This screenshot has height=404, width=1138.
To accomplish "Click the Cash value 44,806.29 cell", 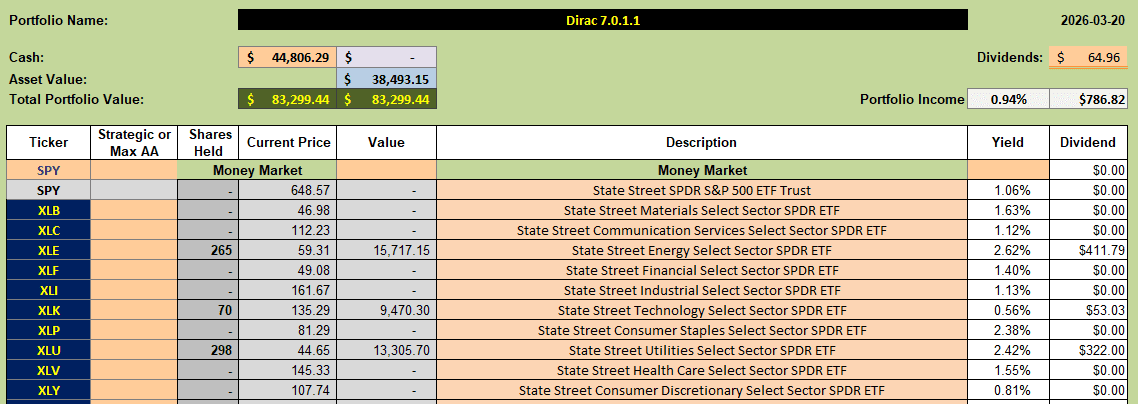I will click(x=287, y=57).
